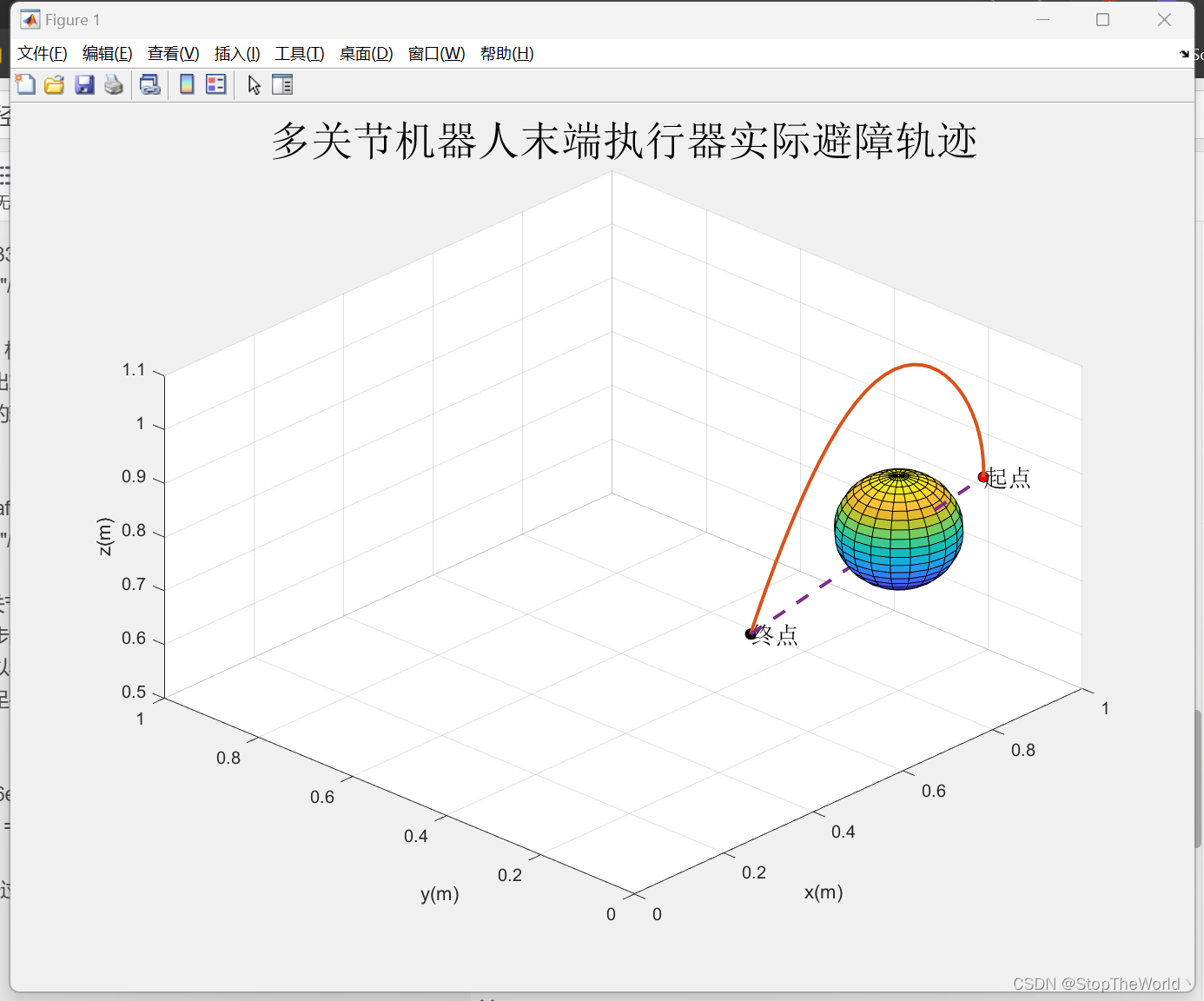Click the z-axis tick label 0.5
1204x1001 pixels.
[x=134, y=693]
